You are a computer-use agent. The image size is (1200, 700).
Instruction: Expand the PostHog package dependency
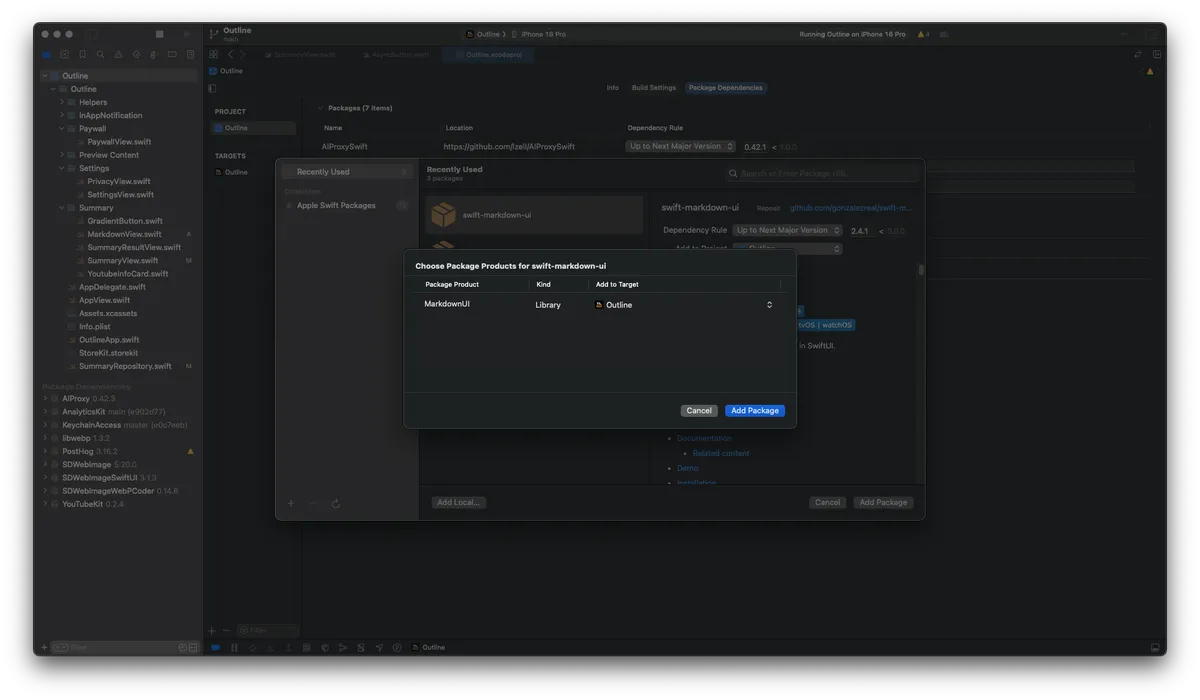coord(44,451)
